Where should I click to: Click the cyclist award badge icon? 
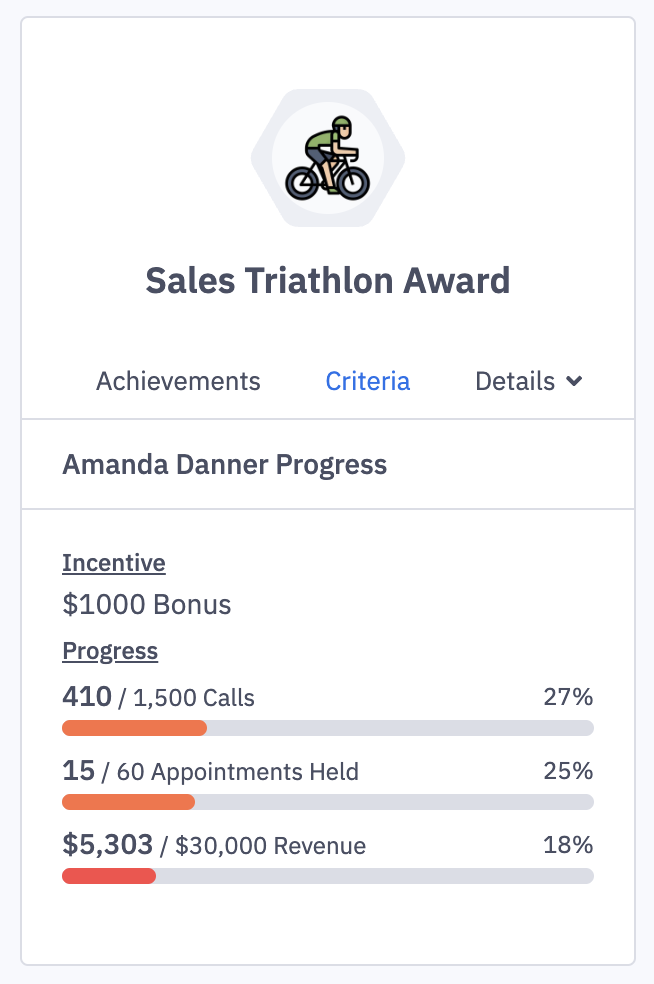pyautogui.click(x=328, y=158)
